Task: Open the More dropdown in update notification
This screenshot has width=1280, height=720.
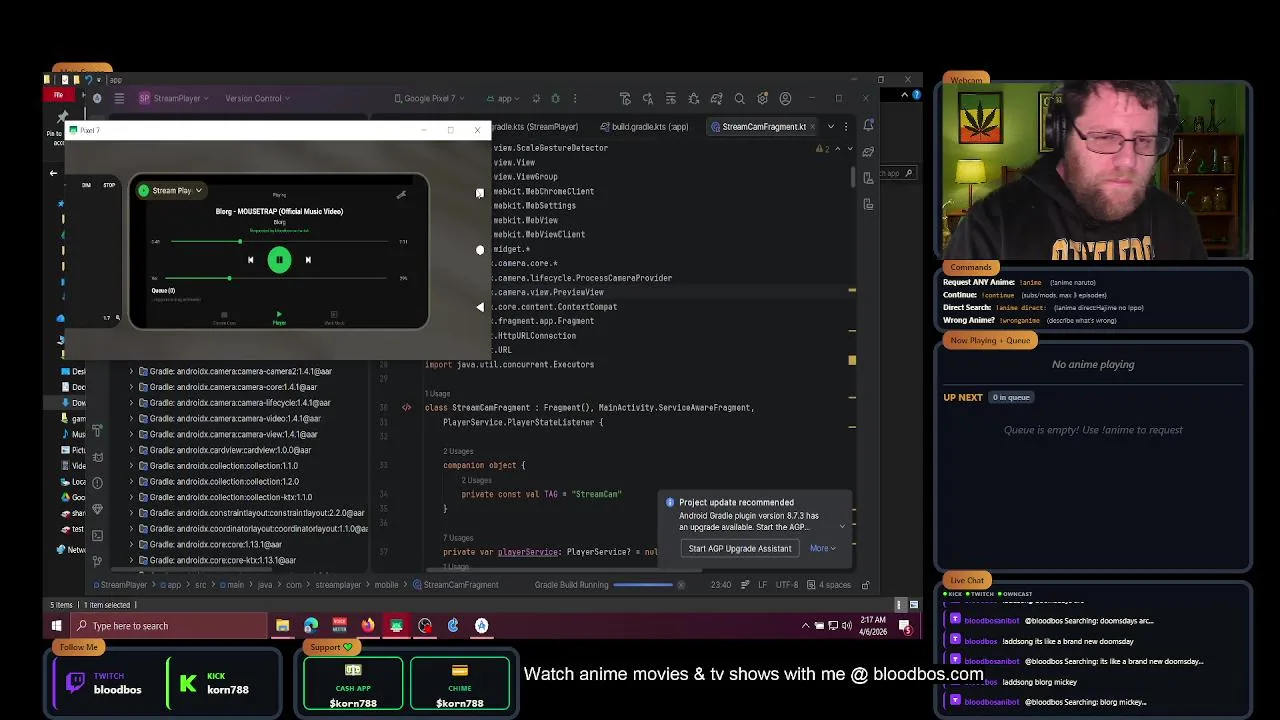Action: (822, 548)
